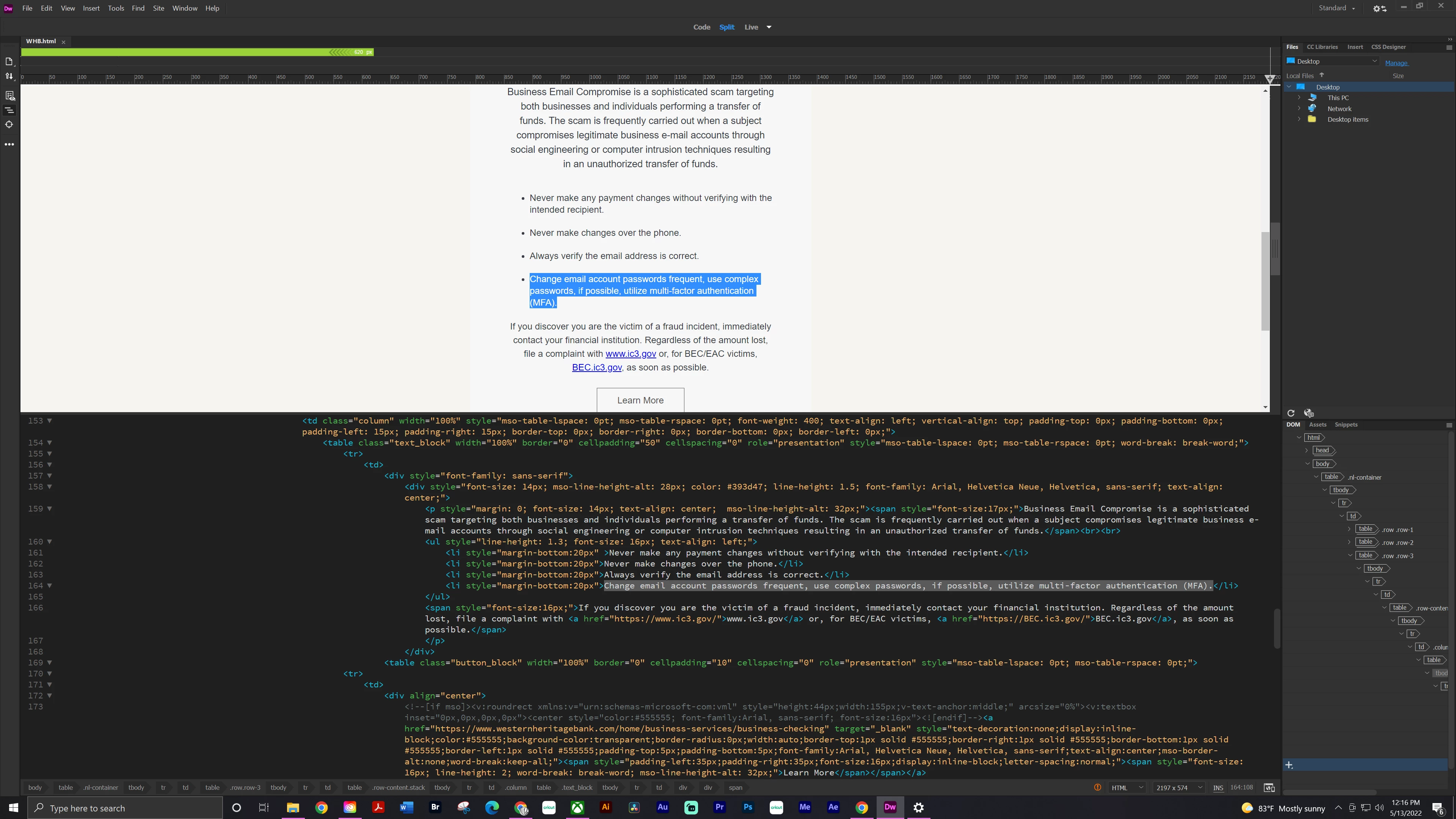Toggle the format source code lines icon

[9, 110]
